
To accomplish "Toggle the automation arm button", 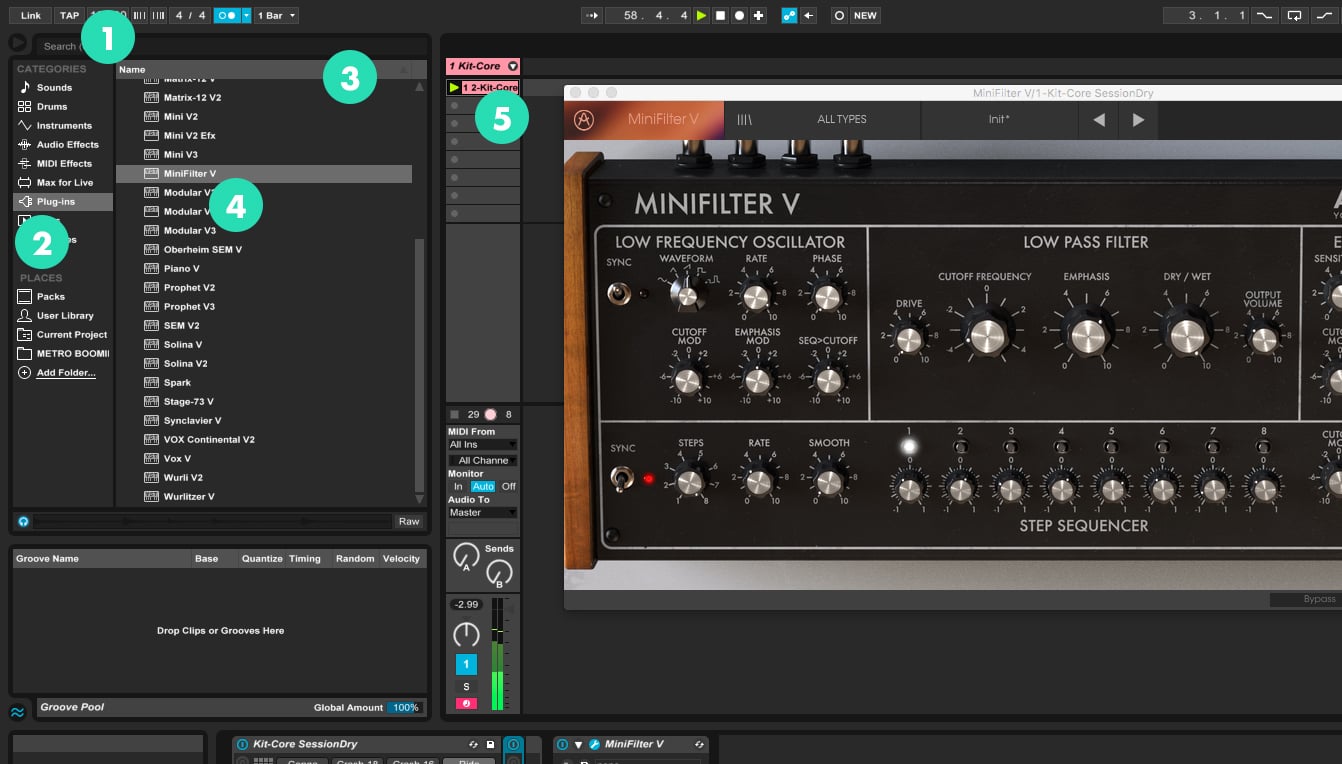I will click(789, 16).
